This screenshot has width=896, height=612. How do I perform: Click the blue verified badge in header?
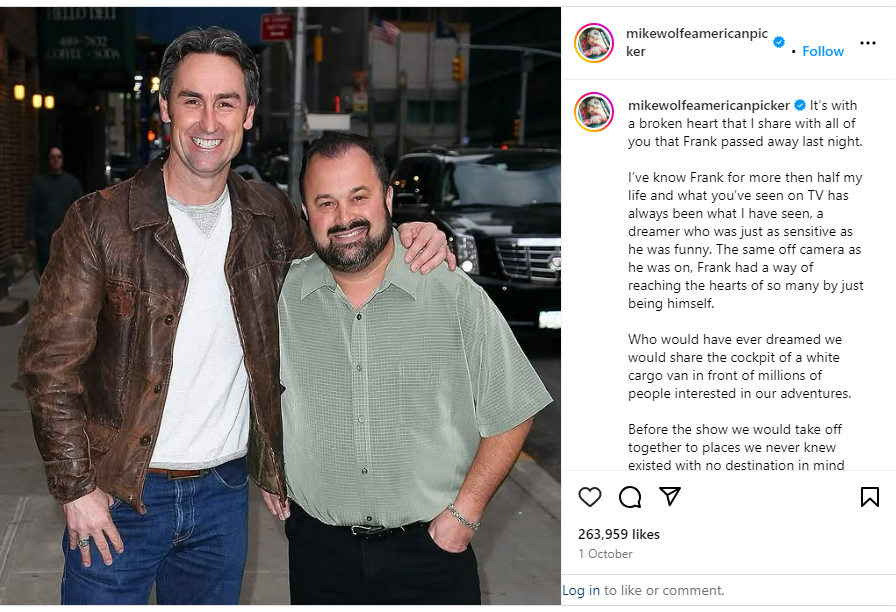tap(778, 42)
